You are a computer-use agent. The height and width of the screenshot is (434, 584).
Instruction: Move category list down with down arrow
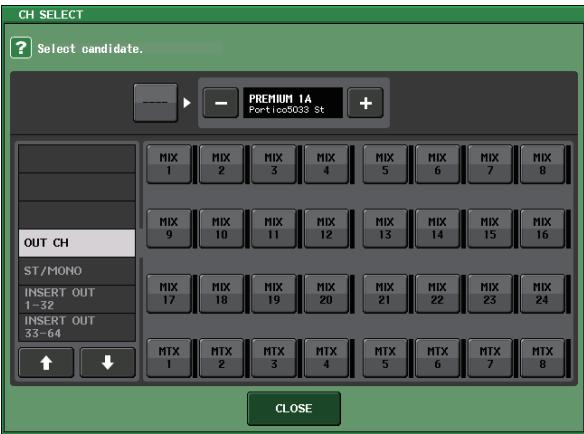tap(108, 362)
